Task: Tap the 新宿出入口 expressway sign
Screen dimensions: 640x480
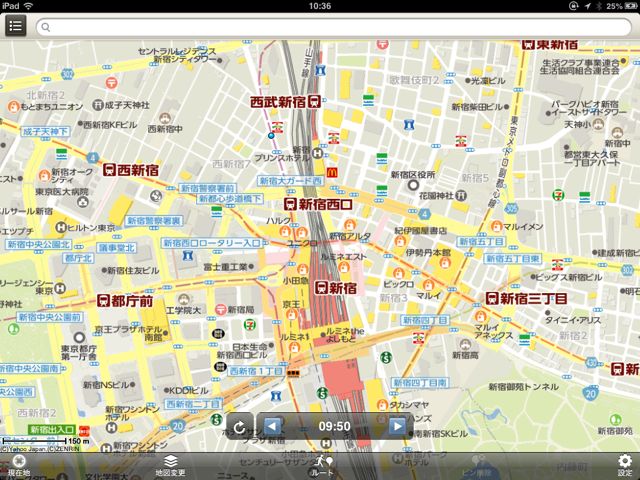Action: coord(52,430)
